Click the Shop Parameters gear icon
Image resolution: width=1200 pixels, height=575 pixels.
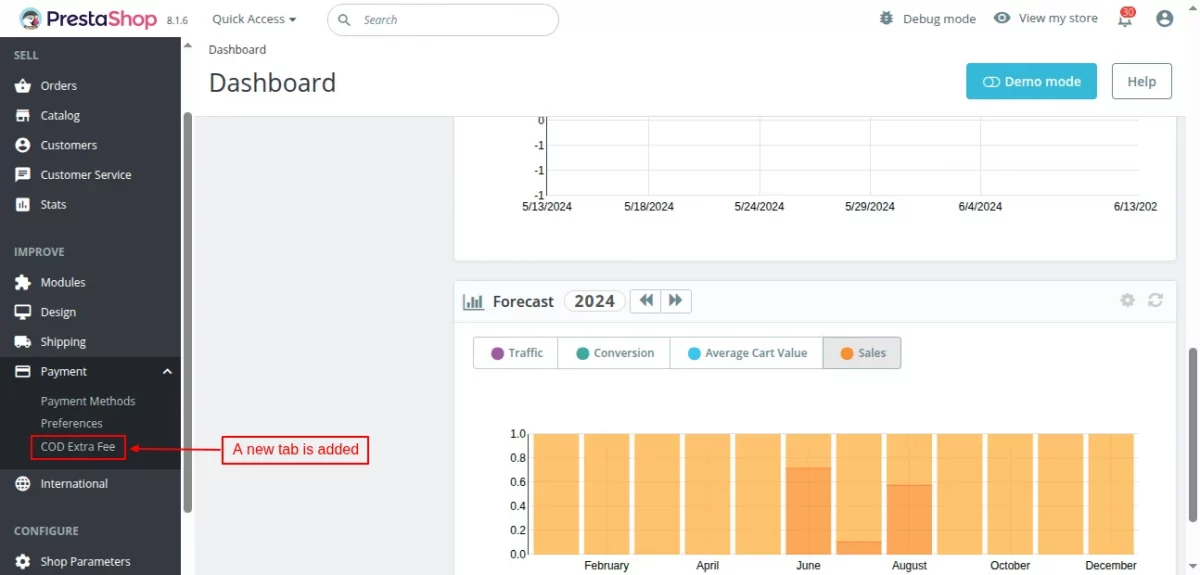[x=23, y=562]
